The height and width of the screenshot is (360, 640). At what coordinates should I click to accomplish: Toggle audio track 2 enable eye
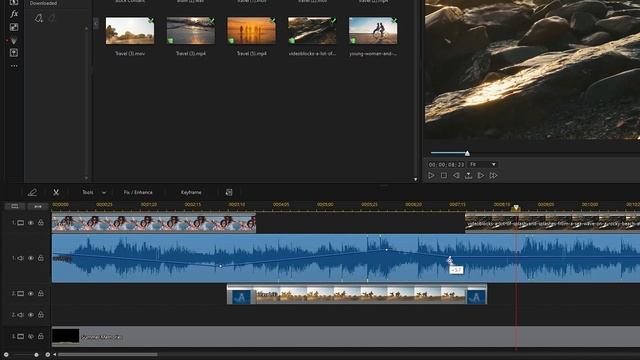click(31, 315)
